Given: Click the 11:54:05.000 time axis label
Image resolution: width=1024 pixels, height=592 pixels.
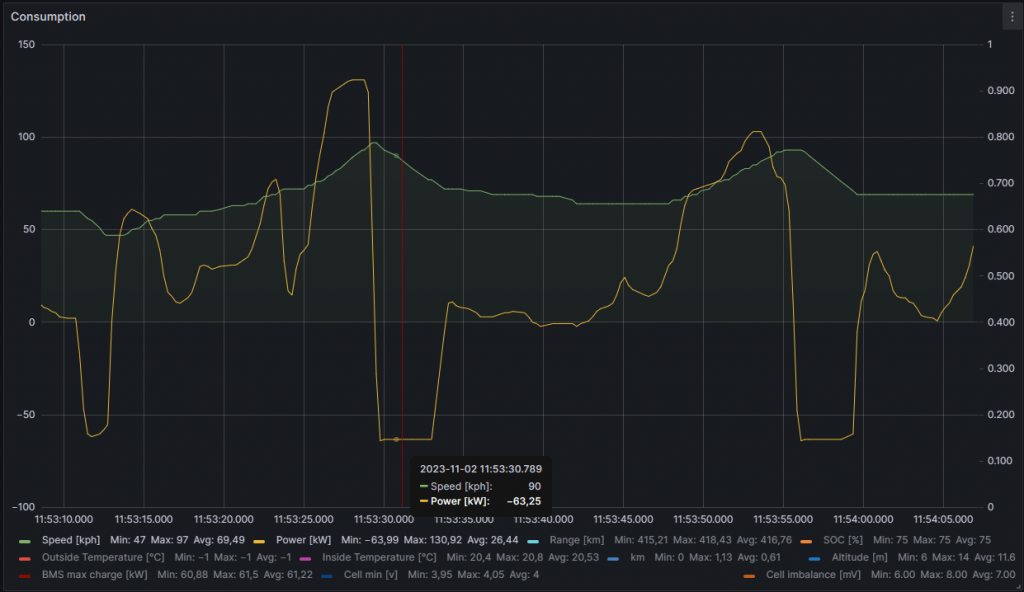Looking at the screenshot, I should pos(943,519).
